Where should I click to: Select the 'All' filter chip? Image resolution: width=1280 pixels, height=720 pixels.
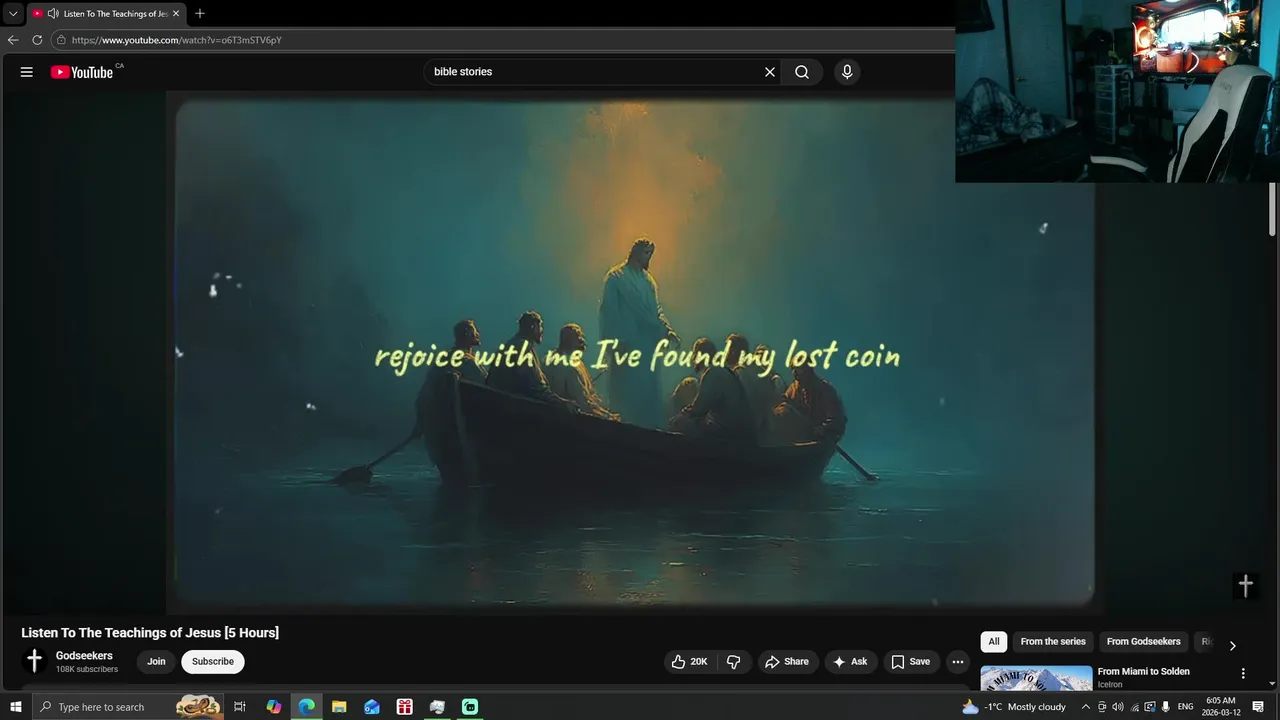tap(993, 642)
